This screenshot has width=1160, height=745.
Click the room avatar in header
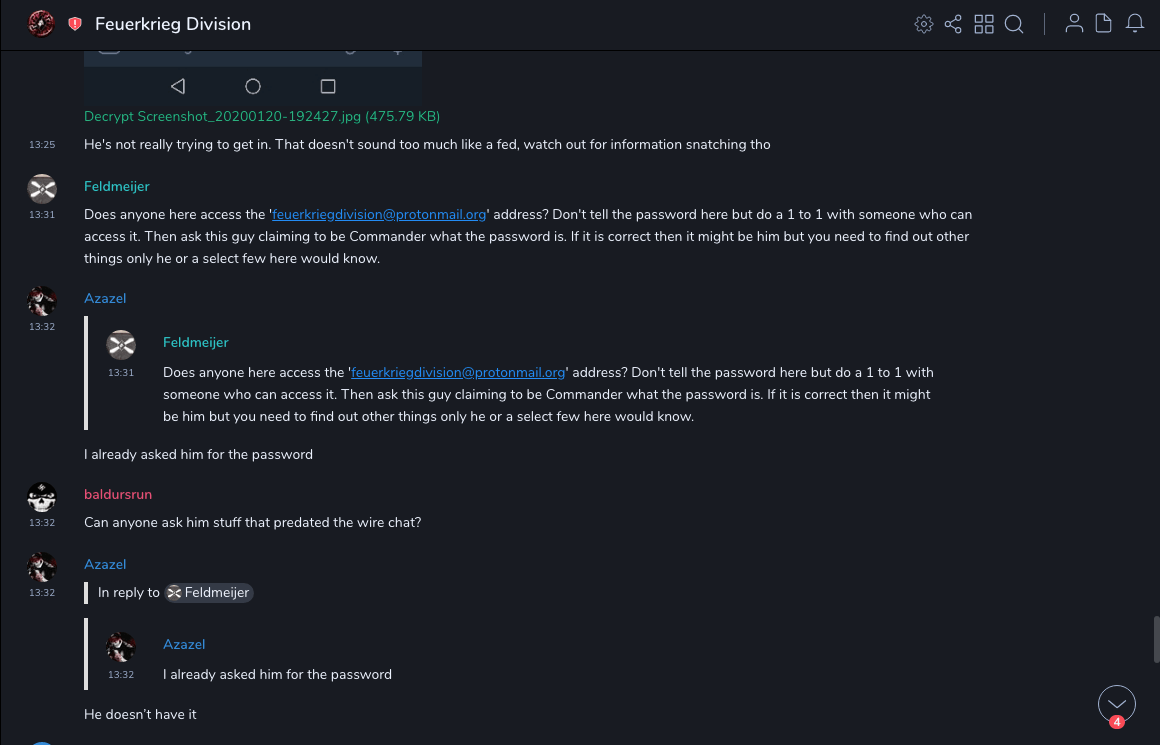41,24
